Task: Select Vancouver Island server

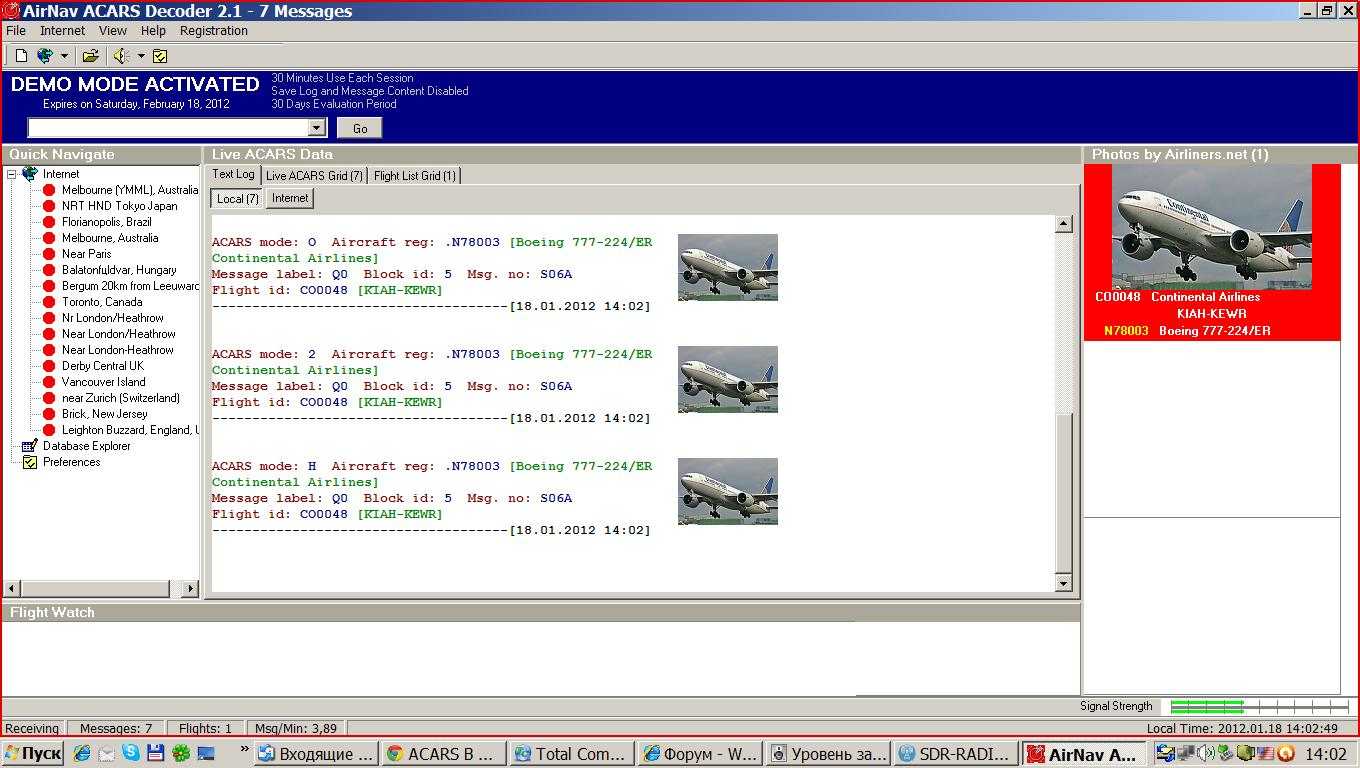Action: pyautogui.click(x=103, y=382)
